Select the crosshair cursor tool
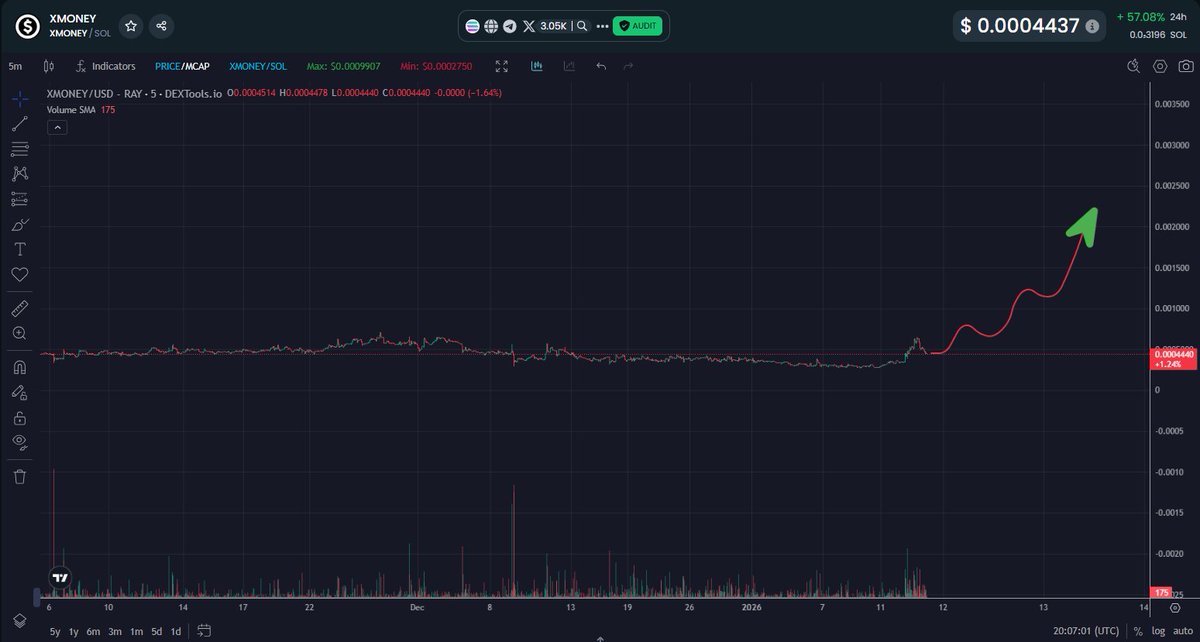The height and width of the screenshot is (642, 1200). click(x=20, y=99)
